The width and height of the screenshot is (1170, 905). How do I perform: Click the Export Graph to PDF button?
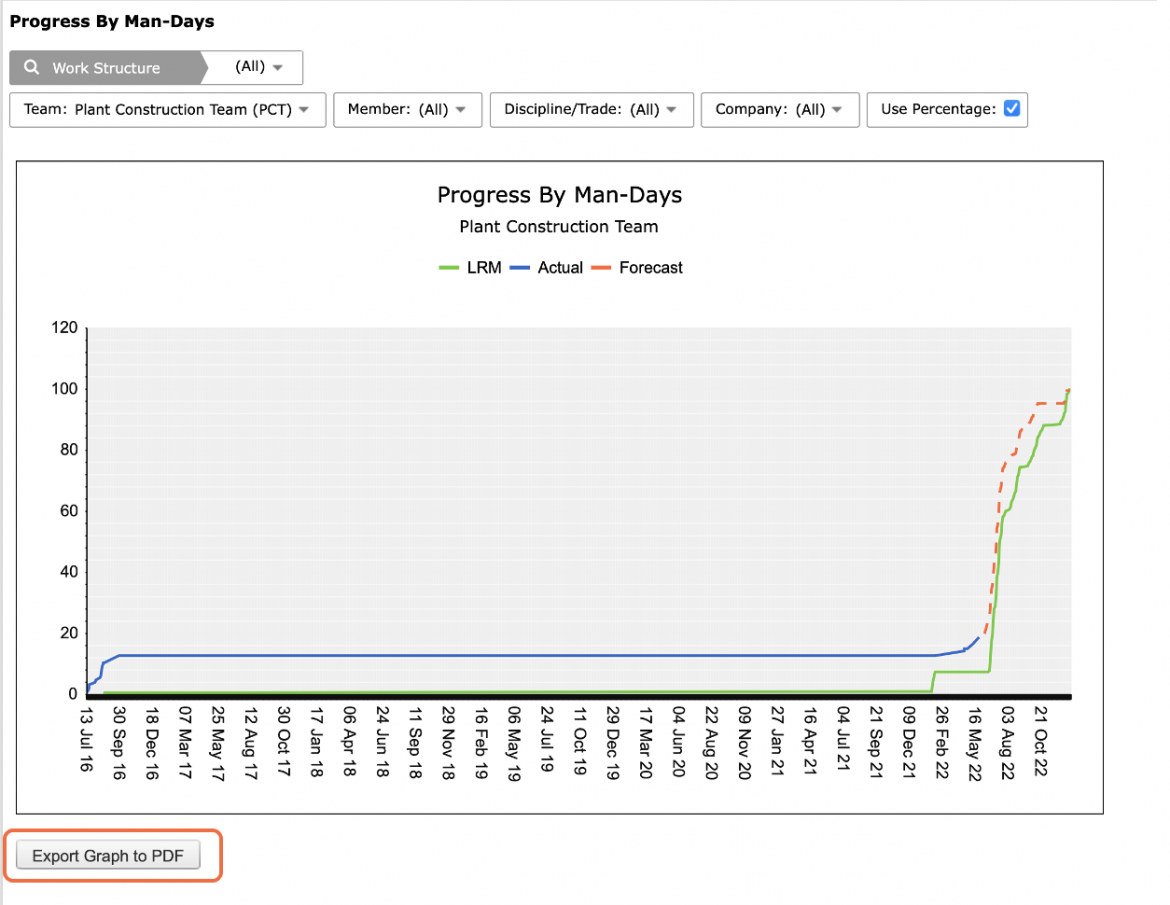pos(108,856)
